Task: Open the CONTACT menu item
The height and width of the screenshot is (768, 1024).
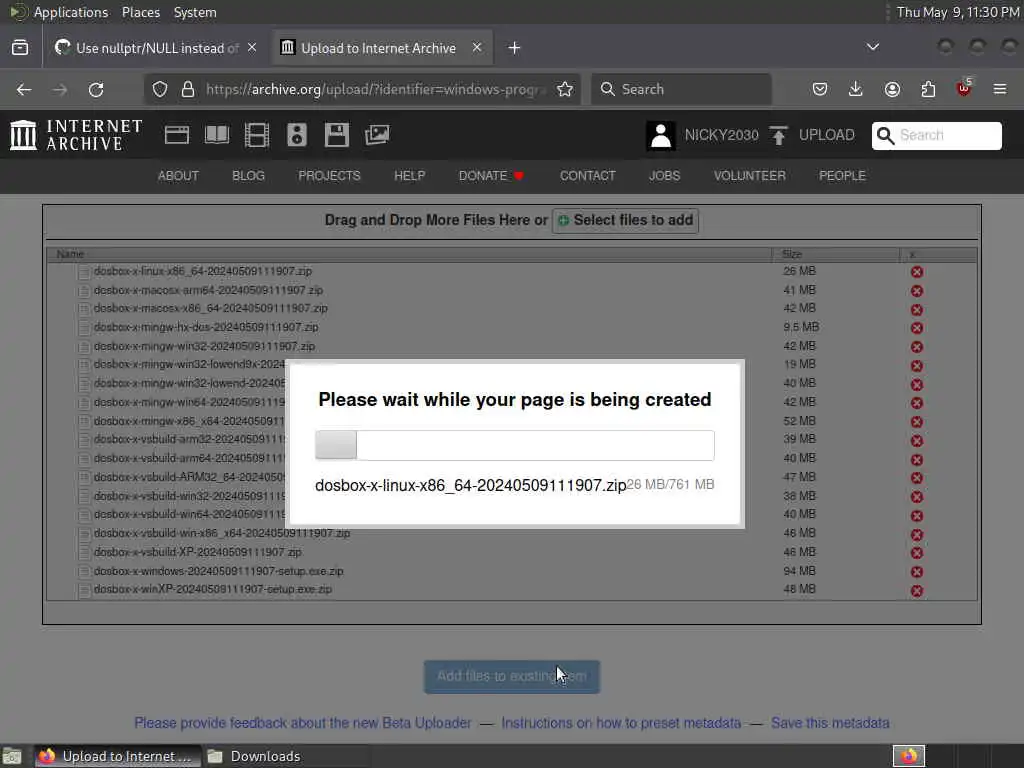Action: pyautogui.click(x=588, y=176)
